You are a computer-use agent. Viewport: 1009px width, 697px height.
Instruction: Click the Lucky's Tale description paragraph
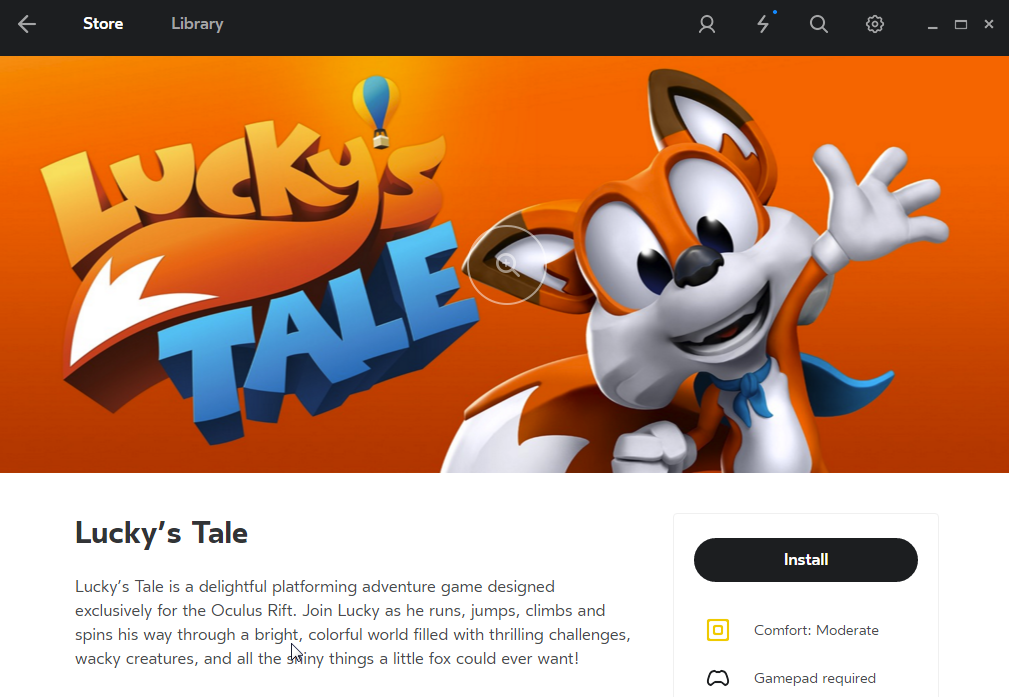[353, 622]
